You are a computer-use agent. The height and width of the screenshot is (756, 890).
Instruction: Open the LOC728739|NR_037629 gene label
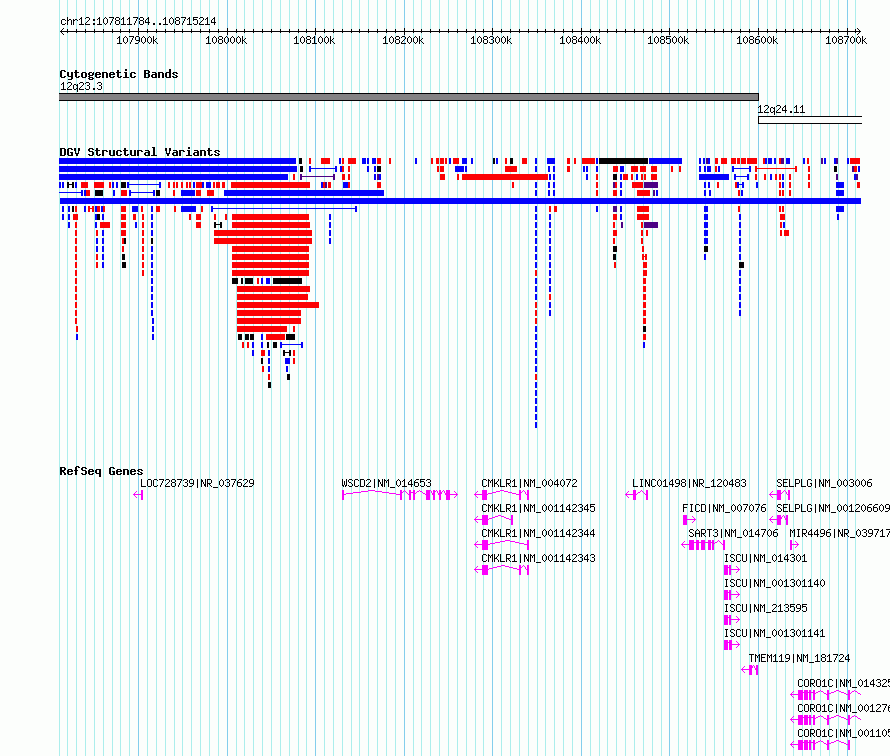click(197, 483)
